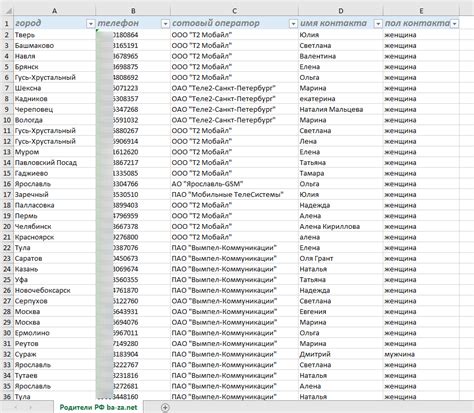The image size is (474, 413).
Task: Select the мужчина cell in row 32
Action: 421,354
